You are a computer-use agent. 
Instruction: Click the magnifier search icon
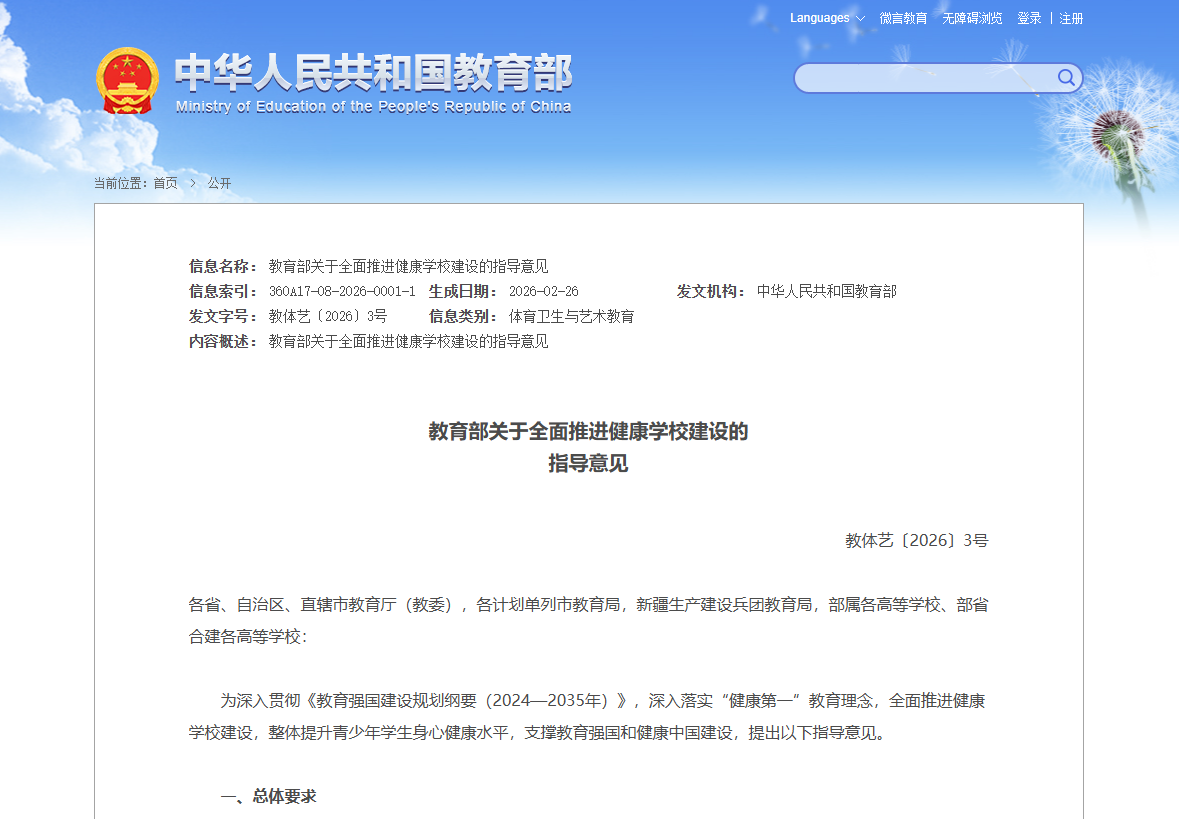coord(1066,78)
